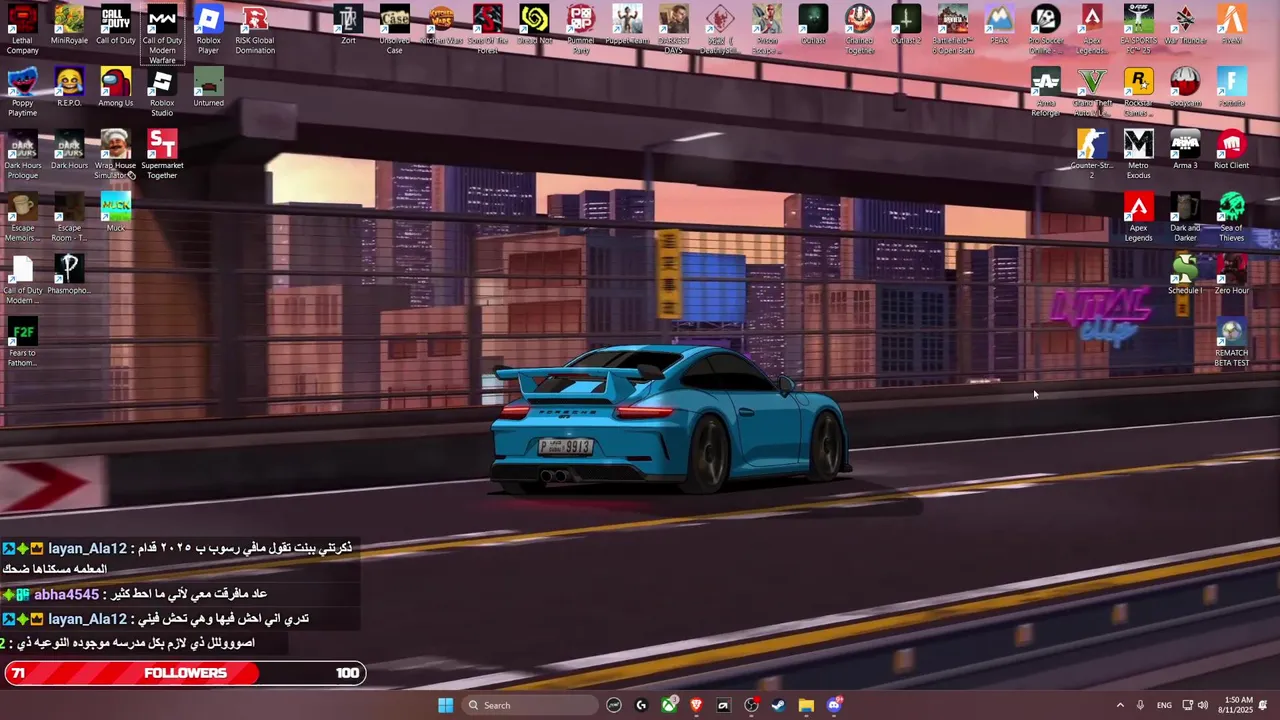Select Dark and Darker icon
This screenshot has height=720, width=1280.
pos(1185,217)
